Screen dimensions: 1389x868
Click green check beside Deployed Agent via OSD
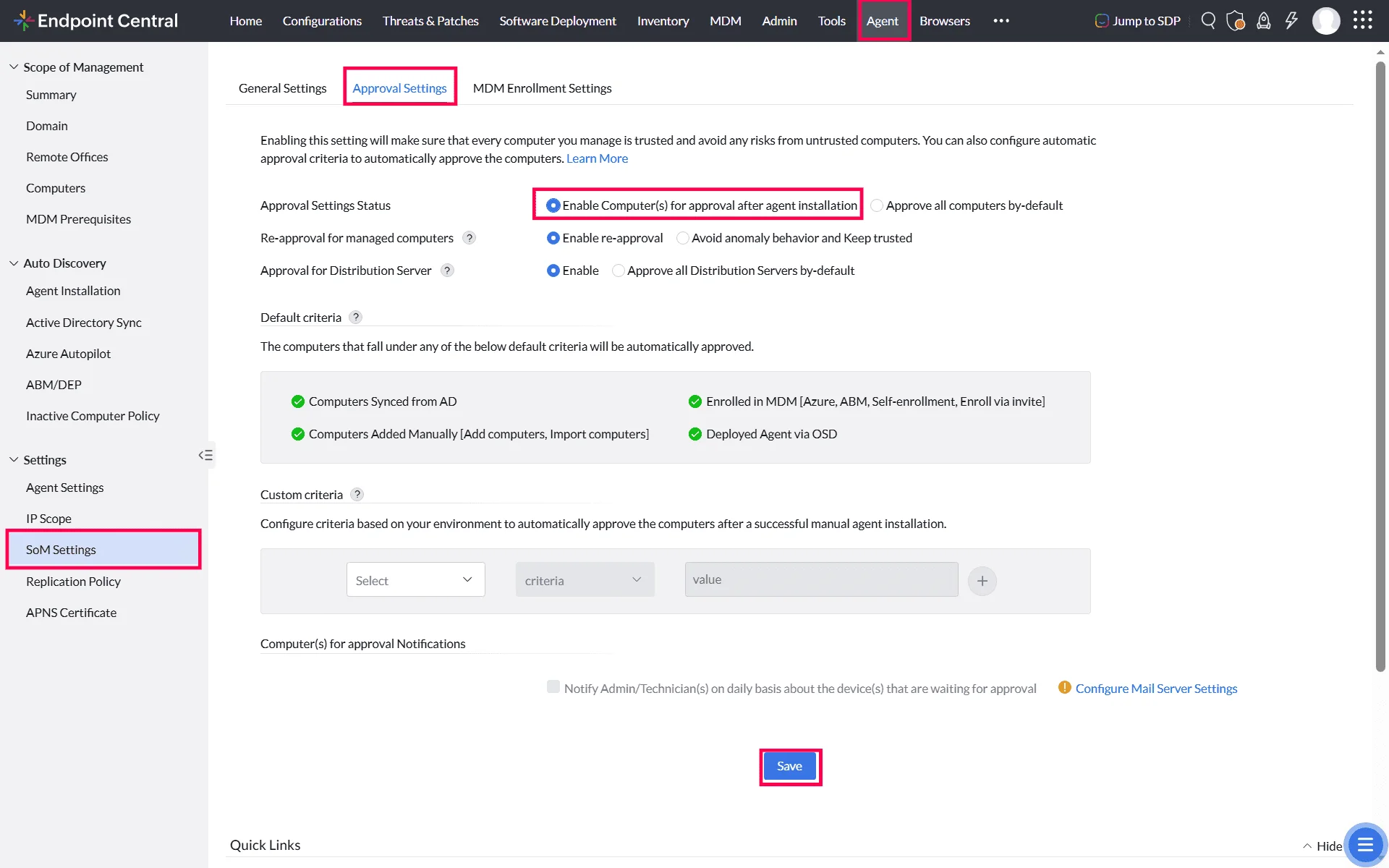pos(695,434)
